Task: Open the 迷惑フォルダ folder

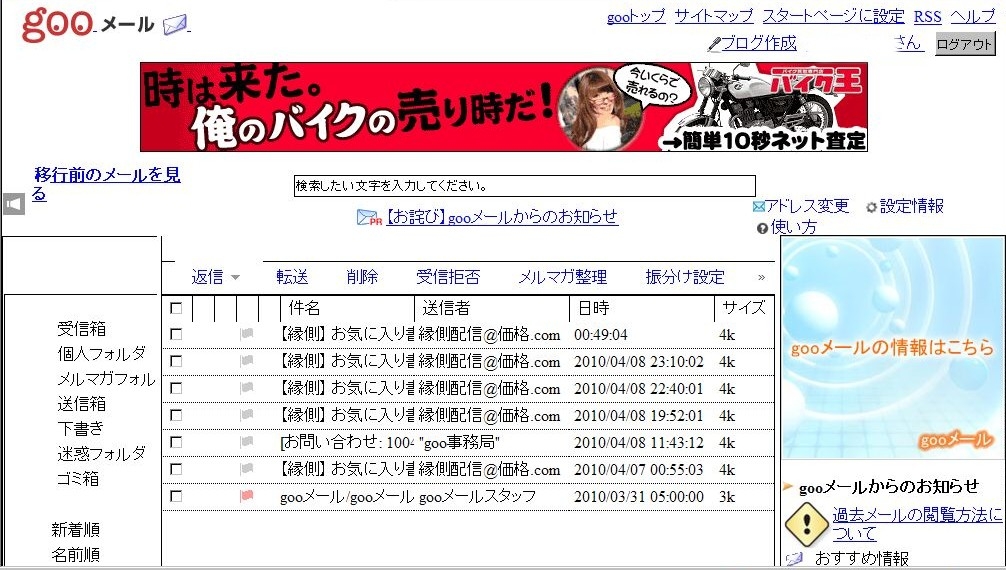Action: pyautogui.click(x=101, y=454)
